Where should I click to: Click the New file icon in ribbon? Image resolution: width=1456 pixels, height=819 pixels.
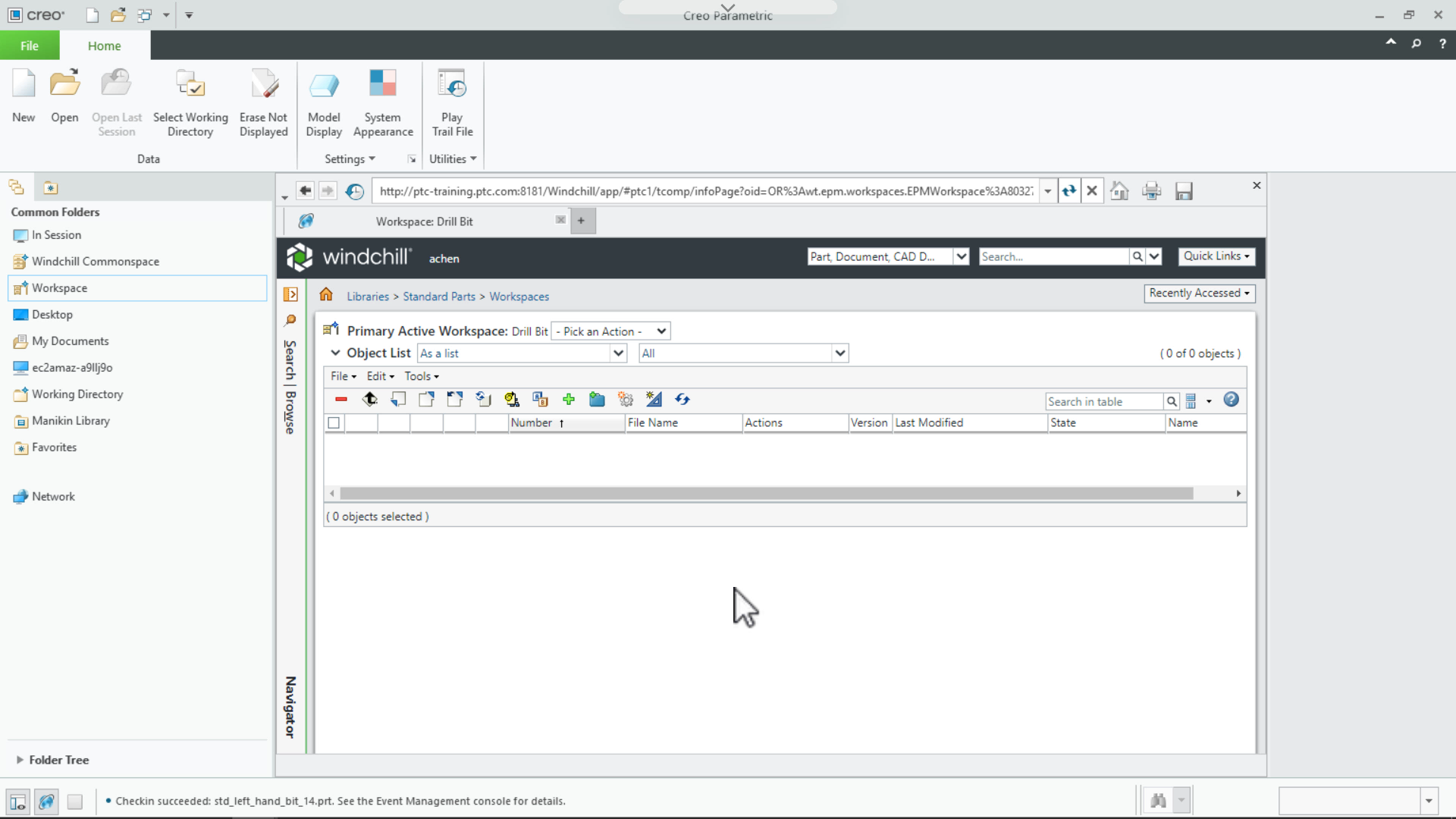click(x=24, y=83)
